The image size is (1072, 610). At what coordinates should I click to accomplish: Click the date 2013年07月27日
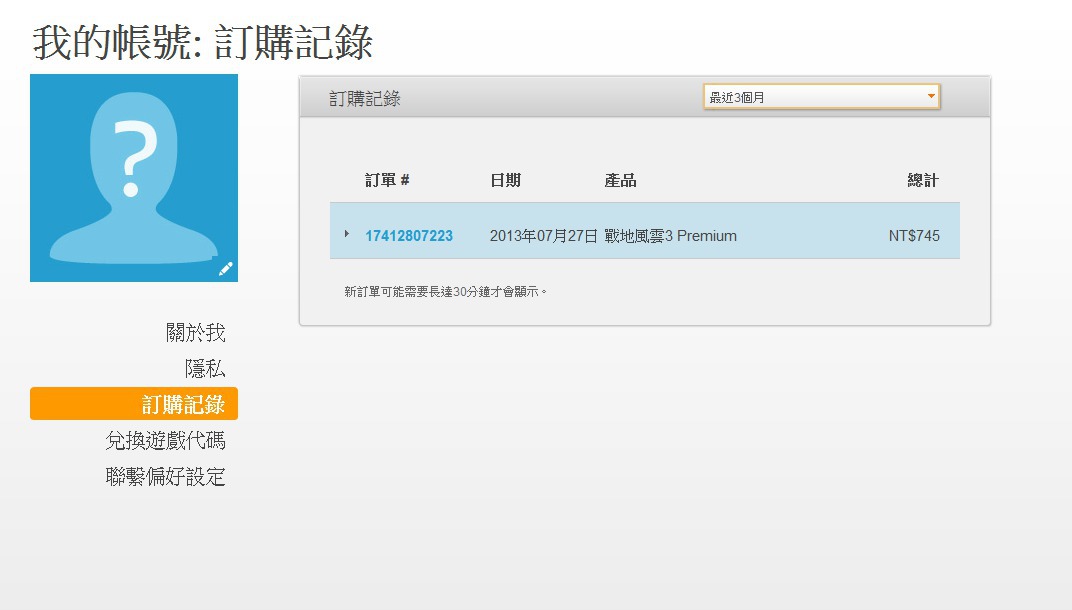coord(544,236)
